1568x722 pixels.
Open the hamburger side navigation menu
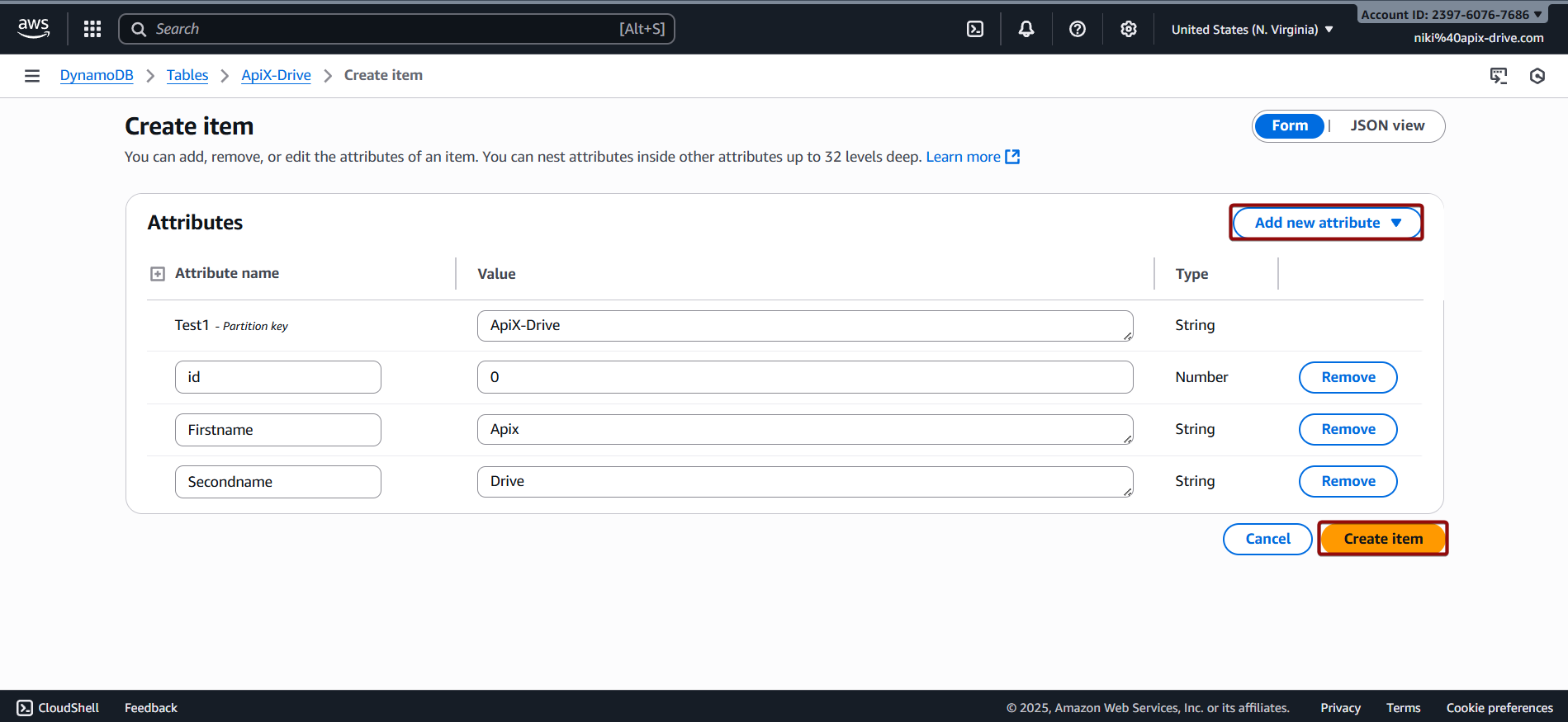[x=32, y=76]
